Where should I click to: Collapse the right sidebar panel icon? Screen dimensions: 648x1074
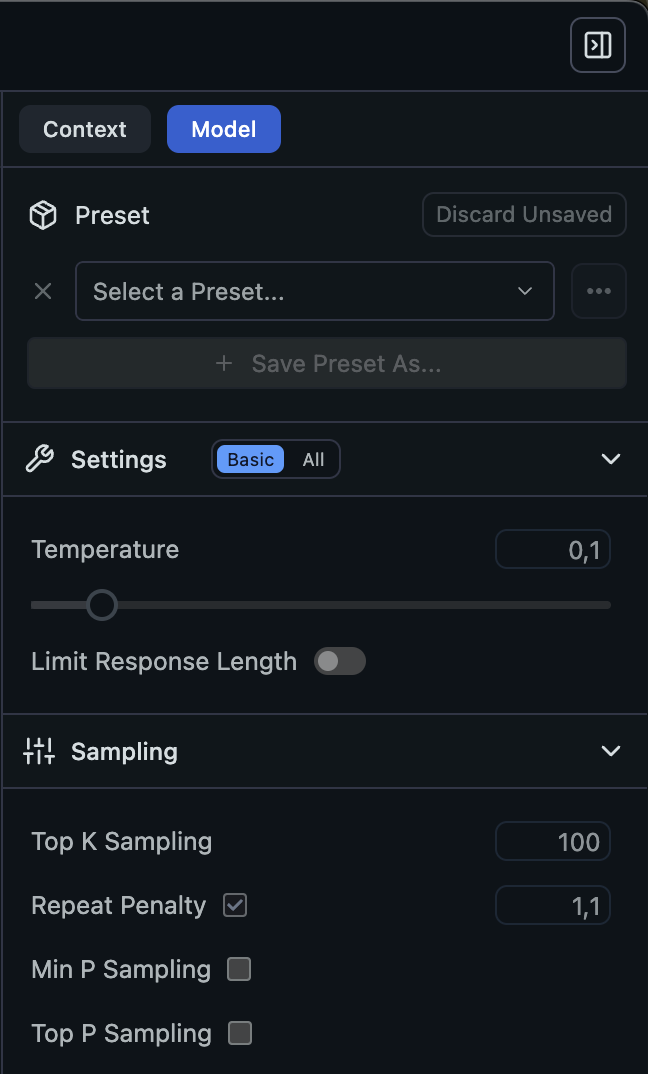pyautogui.click(x=598, y=45)
